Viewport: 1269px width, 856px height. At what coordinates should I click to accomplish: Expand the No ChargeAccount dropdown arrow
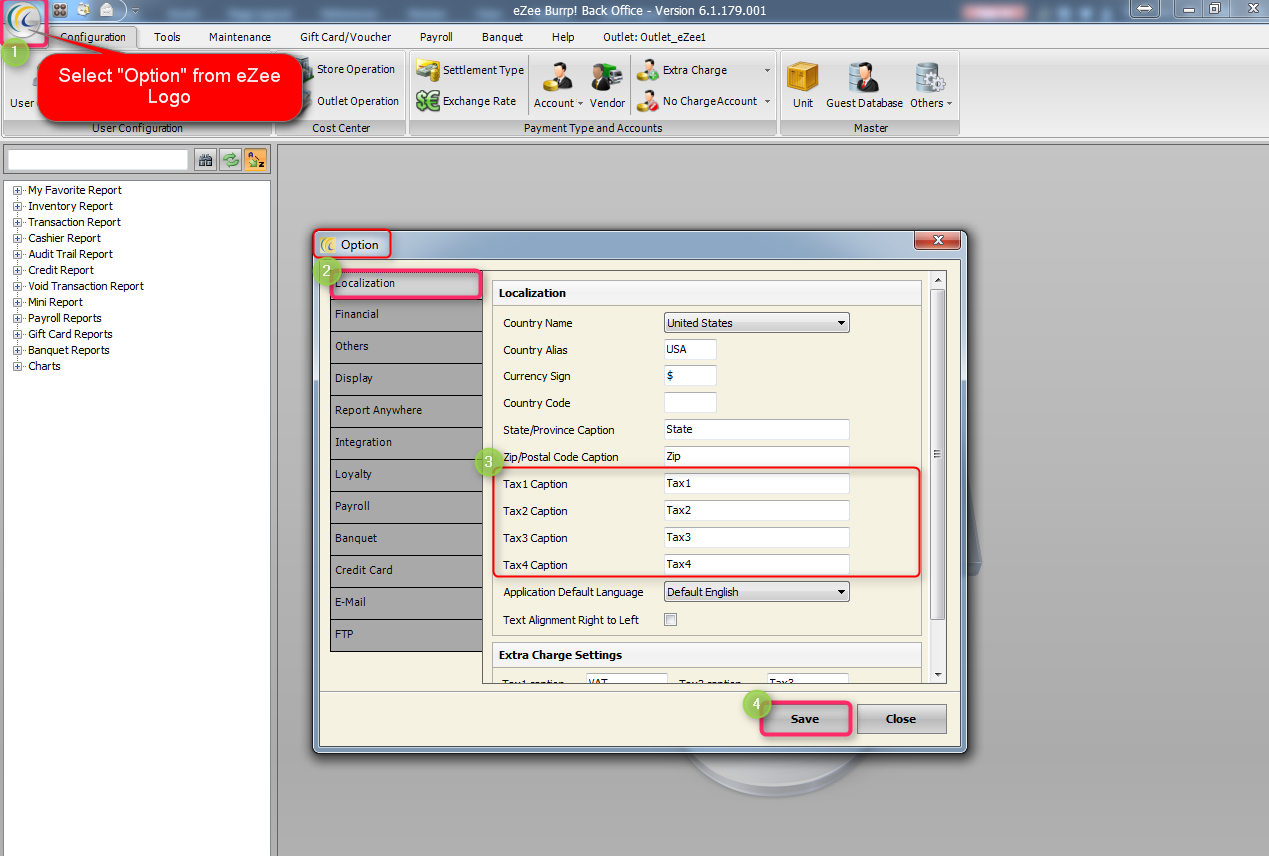tap(767, 101)
